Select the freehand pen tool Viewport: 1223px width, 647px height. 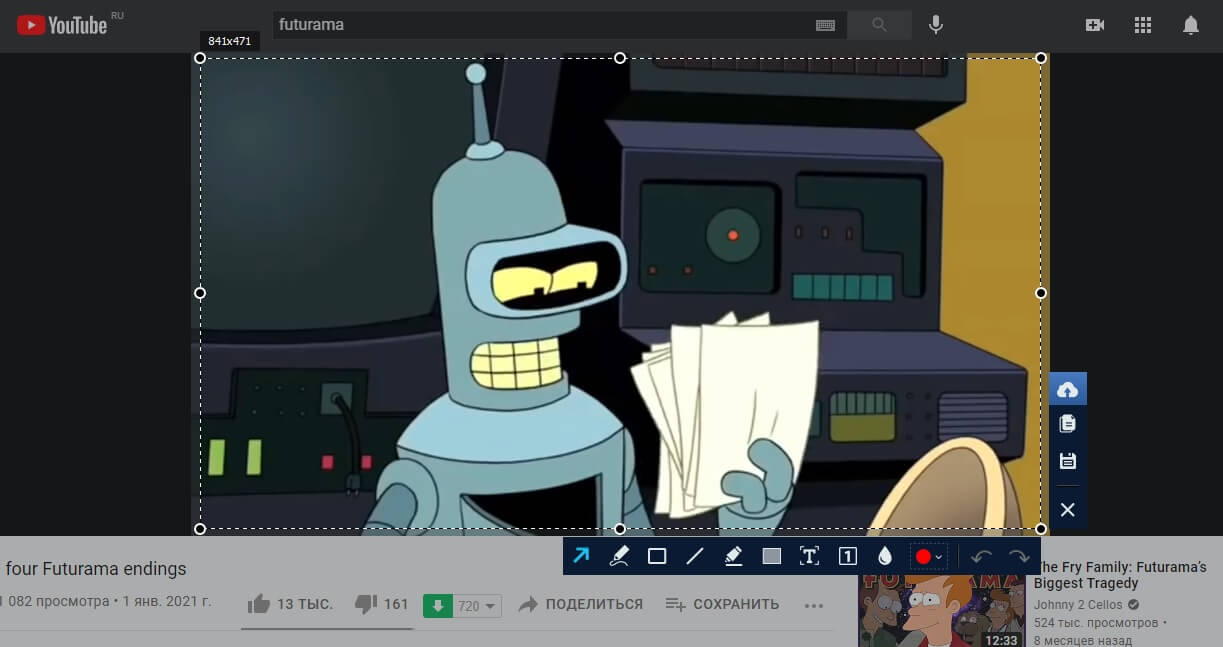pos(619,556)
